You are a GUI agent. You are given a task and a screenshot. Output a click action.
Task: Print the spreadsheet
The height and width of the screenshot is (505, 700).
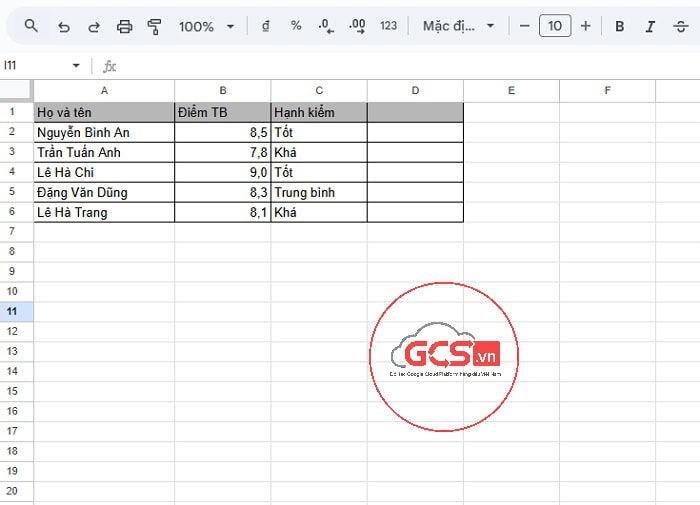(124, 26)
